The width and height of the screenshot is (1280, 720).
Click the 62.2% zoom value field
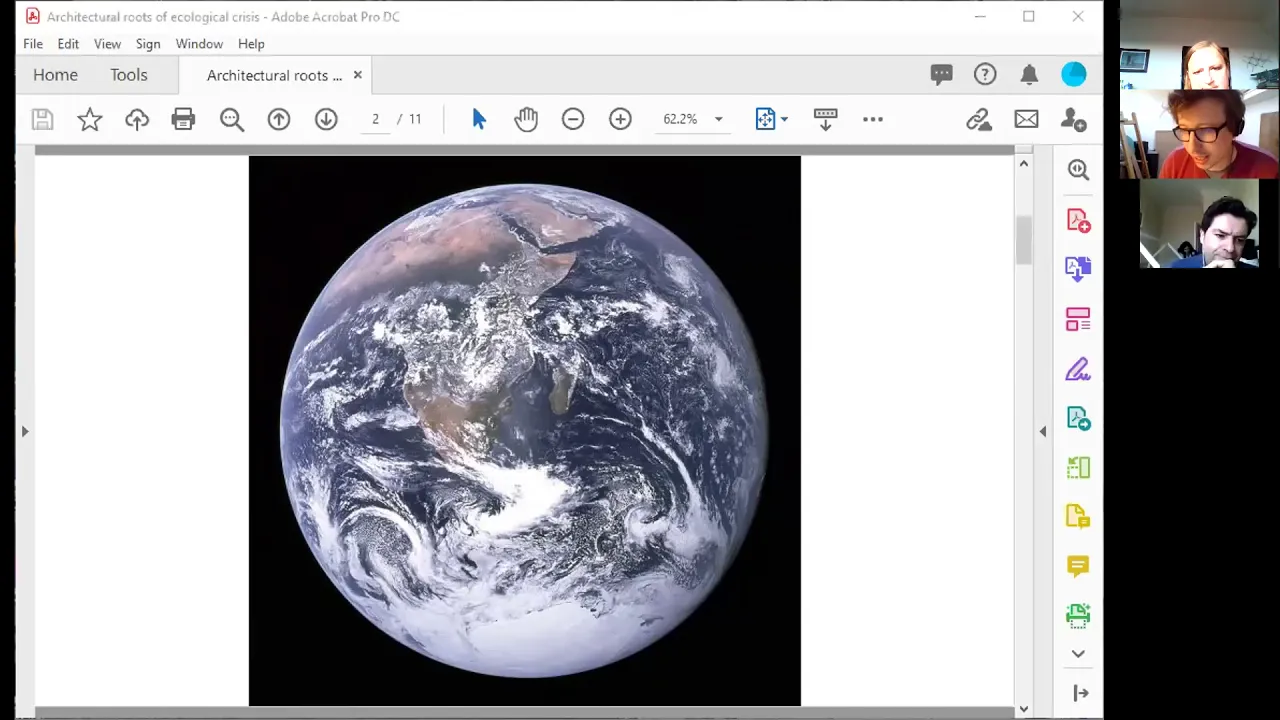click(680, 119)
